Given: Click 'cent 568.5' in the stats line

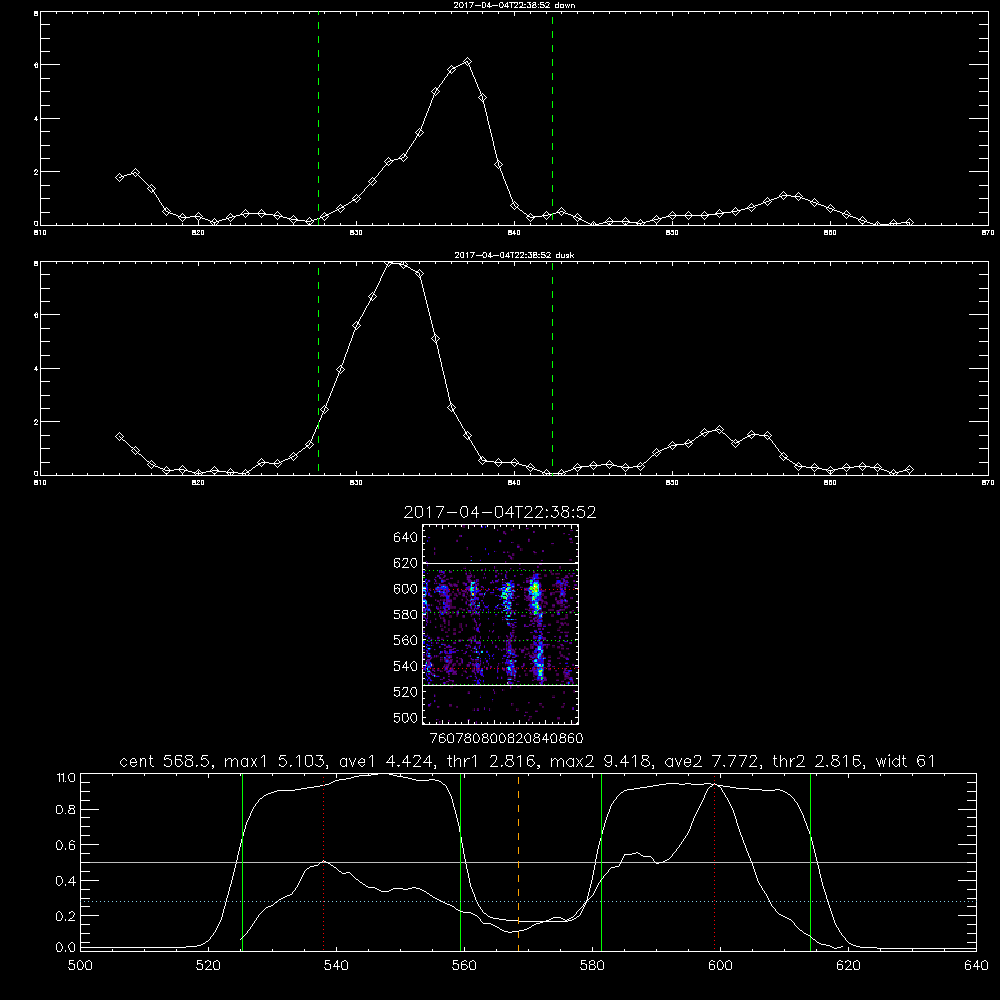Looking at the screenshot, I should (x=168, y=761).
